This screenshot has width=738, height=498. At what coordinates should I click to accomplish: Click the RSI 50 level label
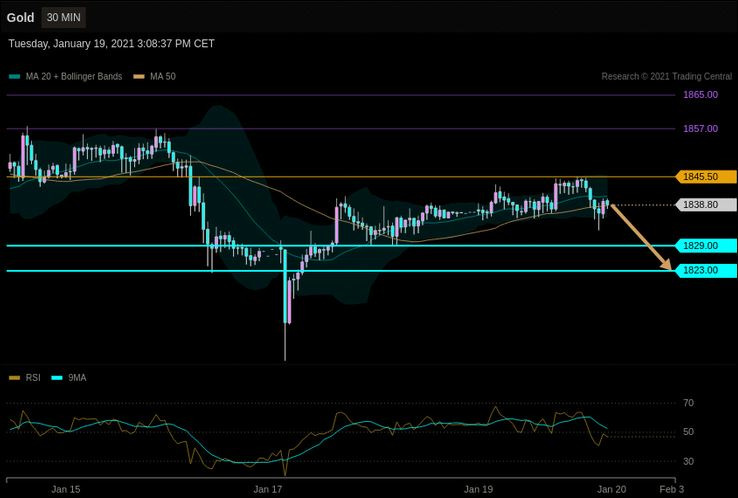[688, 432]
